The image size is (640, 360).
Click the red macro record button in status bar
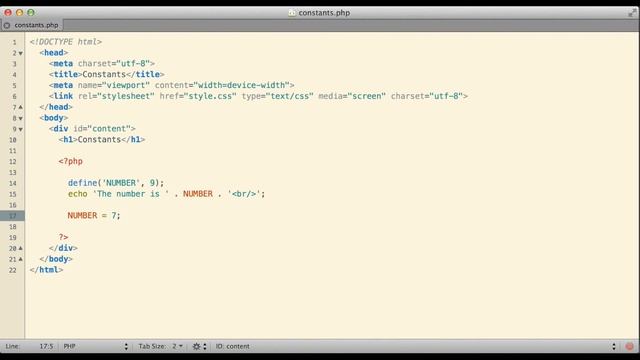click(x=629, y=347)
